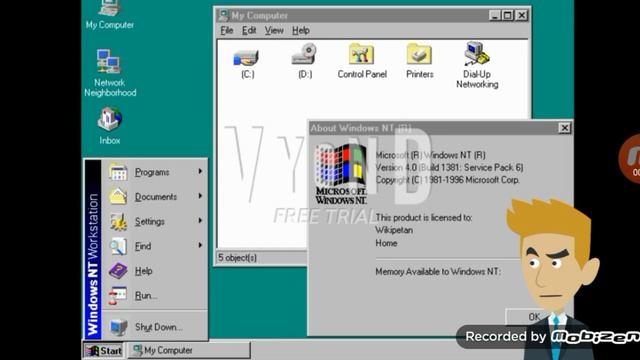Open the Help menu in My Computer

(301, 31)
